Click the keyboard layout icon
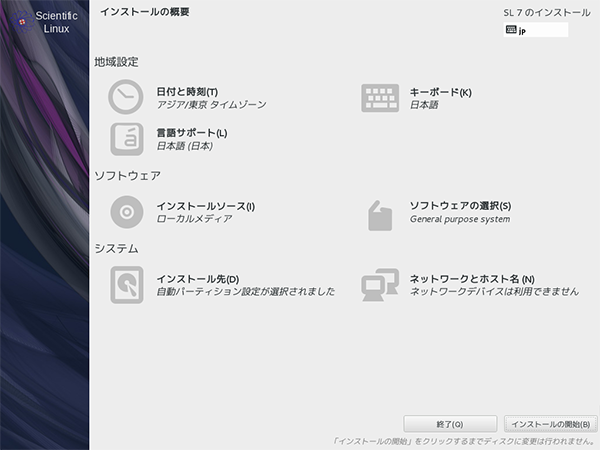 (380, 98)
